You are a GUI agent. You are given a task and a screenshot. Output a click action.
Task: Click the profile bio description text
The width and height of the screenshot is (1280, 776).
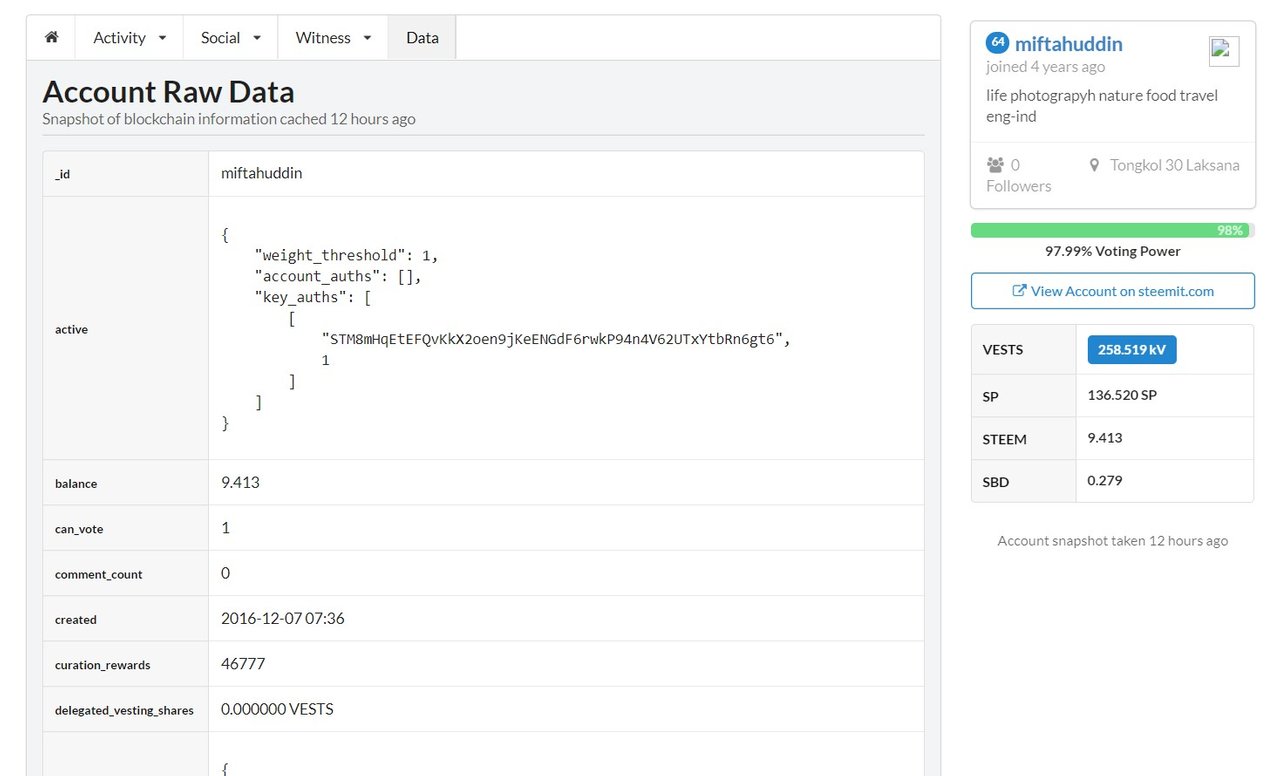pos(1102,106)
